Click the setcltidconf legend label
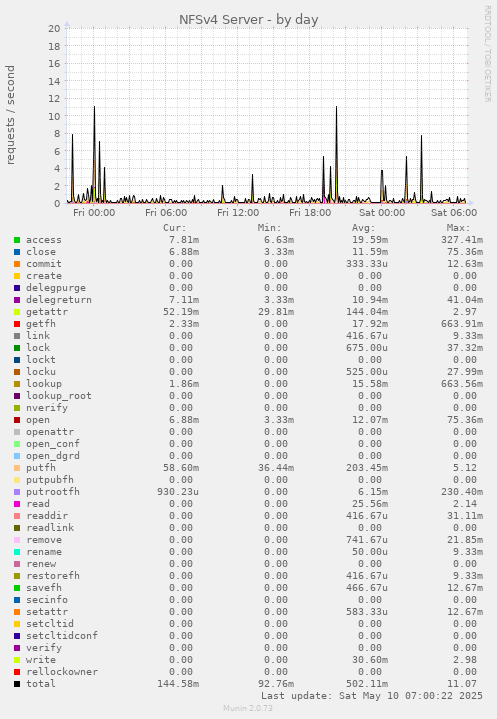 [x=62, y=636]
